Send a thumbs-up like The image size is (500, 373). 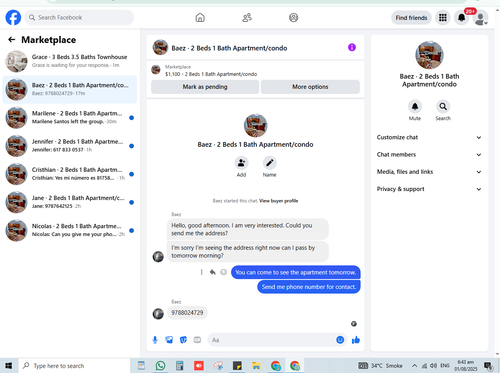point(356,340)
